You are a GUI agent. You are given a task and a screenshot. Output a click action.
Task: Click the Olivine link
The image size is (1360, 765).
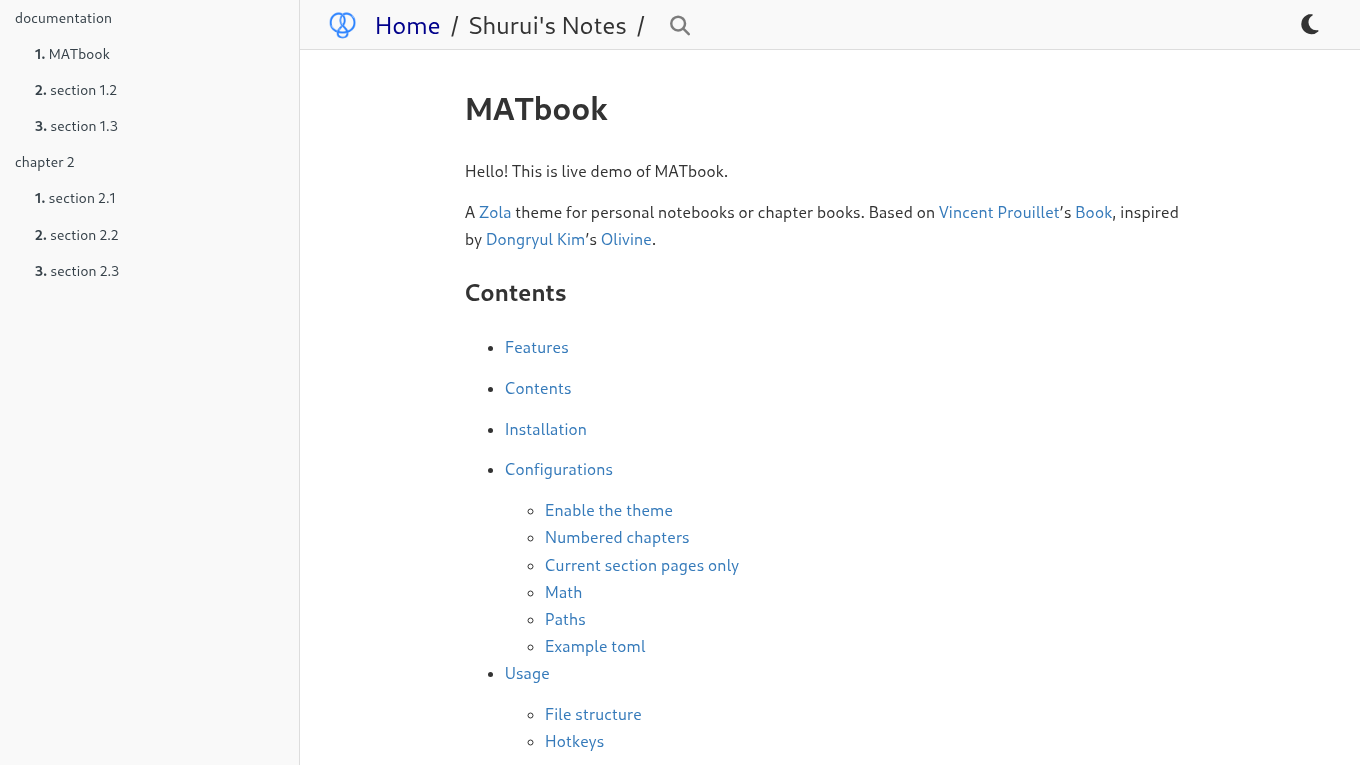coord(626,239)
